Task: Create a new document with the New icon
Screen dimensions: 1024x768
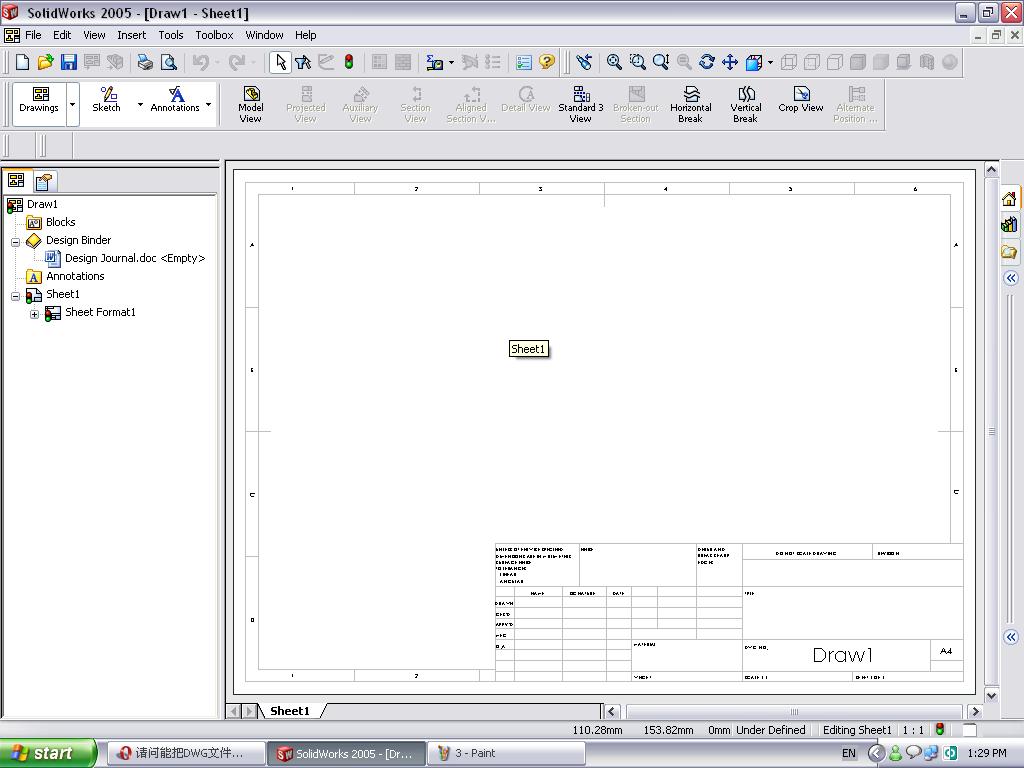Action: click(x=22, y=62)
